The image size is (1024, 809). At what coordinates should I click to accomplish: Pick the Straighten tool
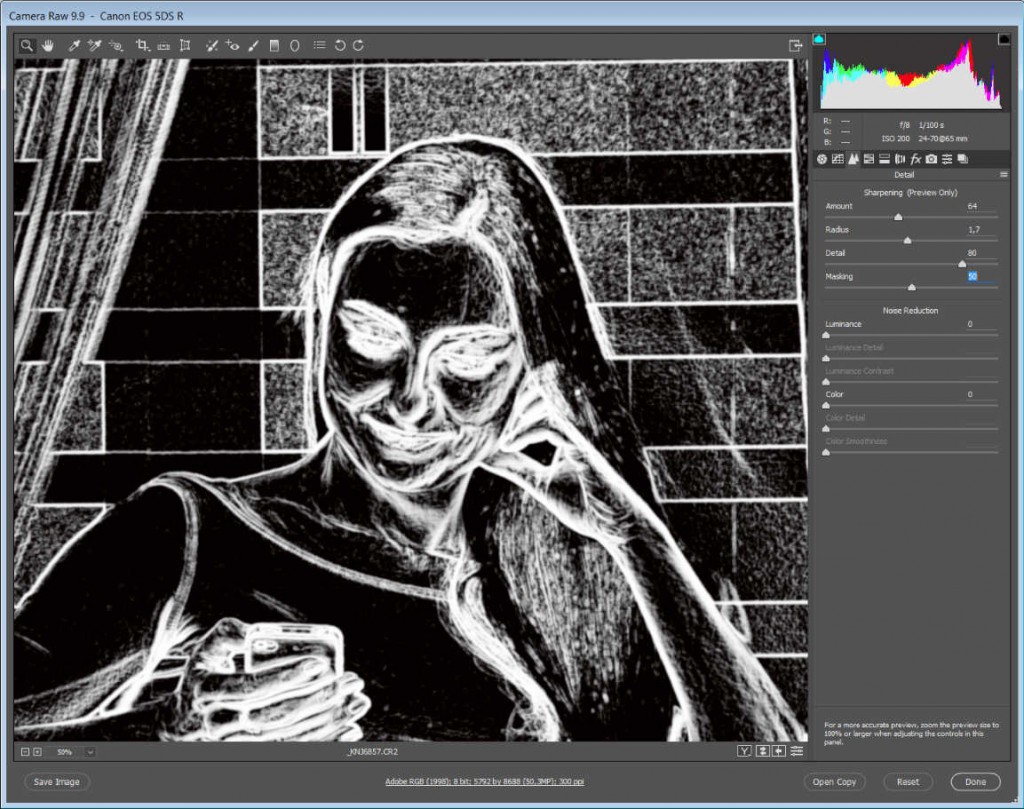click(x=163, y=45)
